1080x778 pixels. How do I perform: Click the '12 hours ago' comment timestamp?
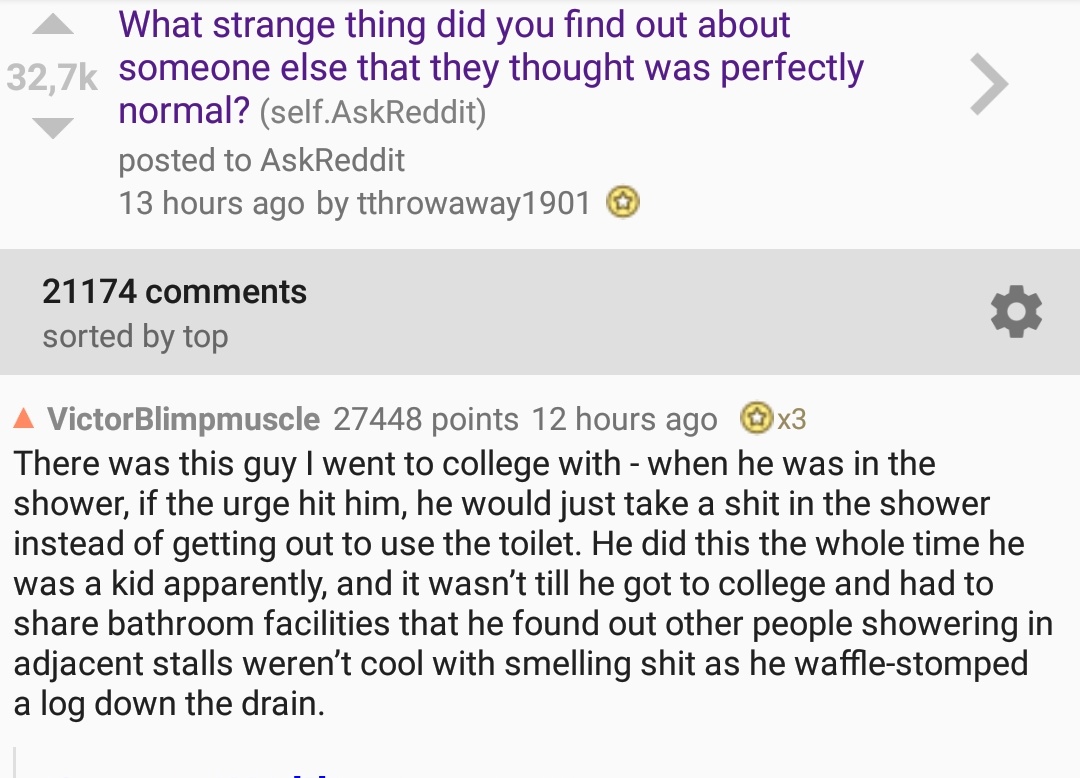pyautogui.click(x=624, y=419)
